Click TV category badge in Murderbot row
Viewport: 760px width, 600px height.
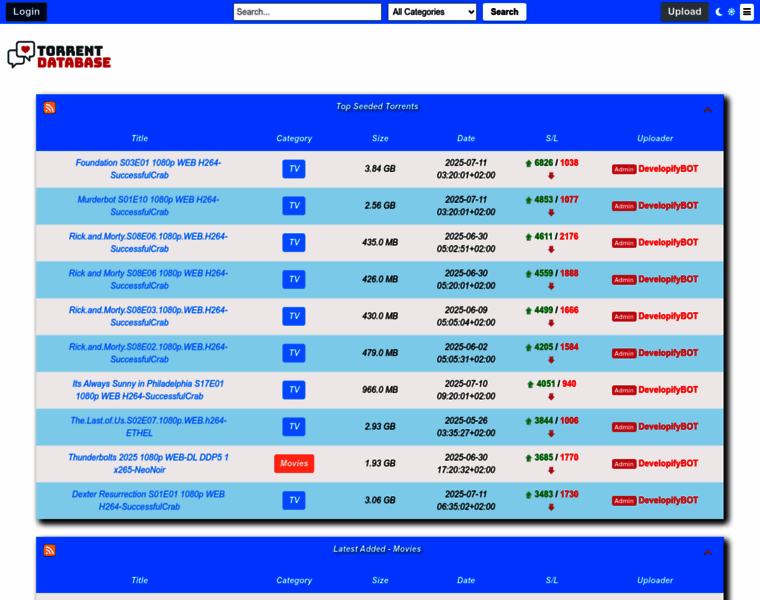tap(294, 205)
